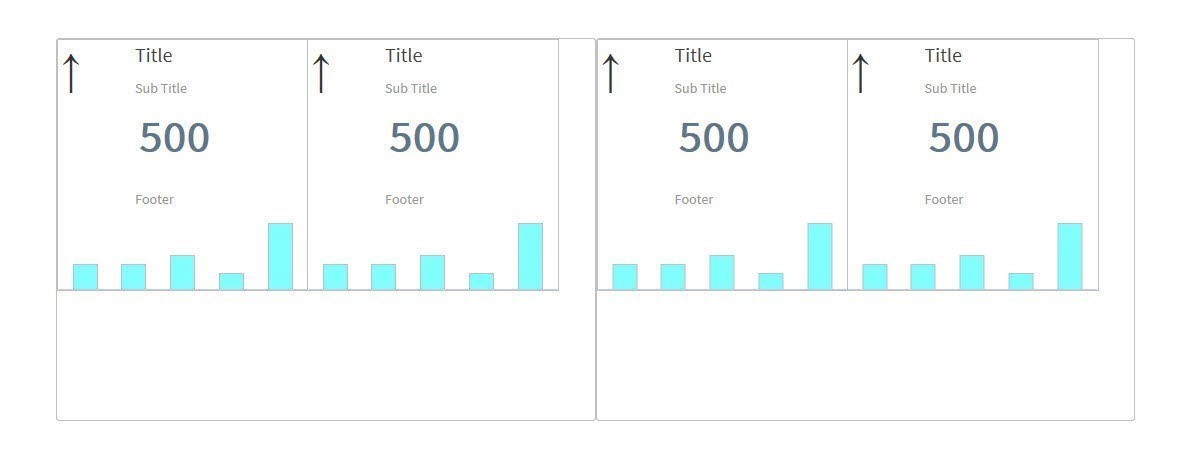The width and height of the screenshot is (1180, 476).
Task: Click the up arrow icon in the second tile
Action: [x=321, y=73]
